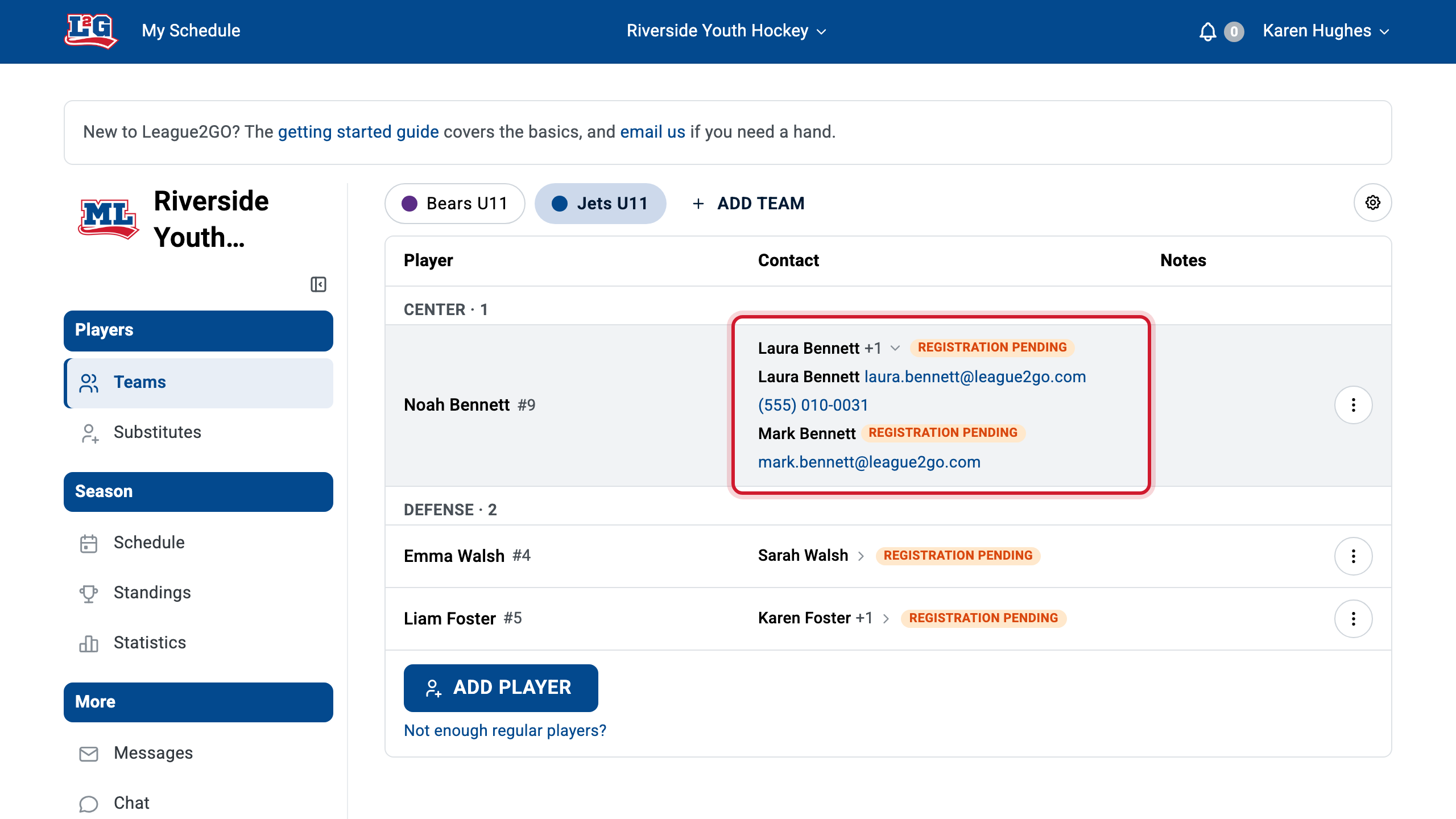1456x819 pixels.
Task: Open Standings page from sidebar
Action: tap(198, 593)
